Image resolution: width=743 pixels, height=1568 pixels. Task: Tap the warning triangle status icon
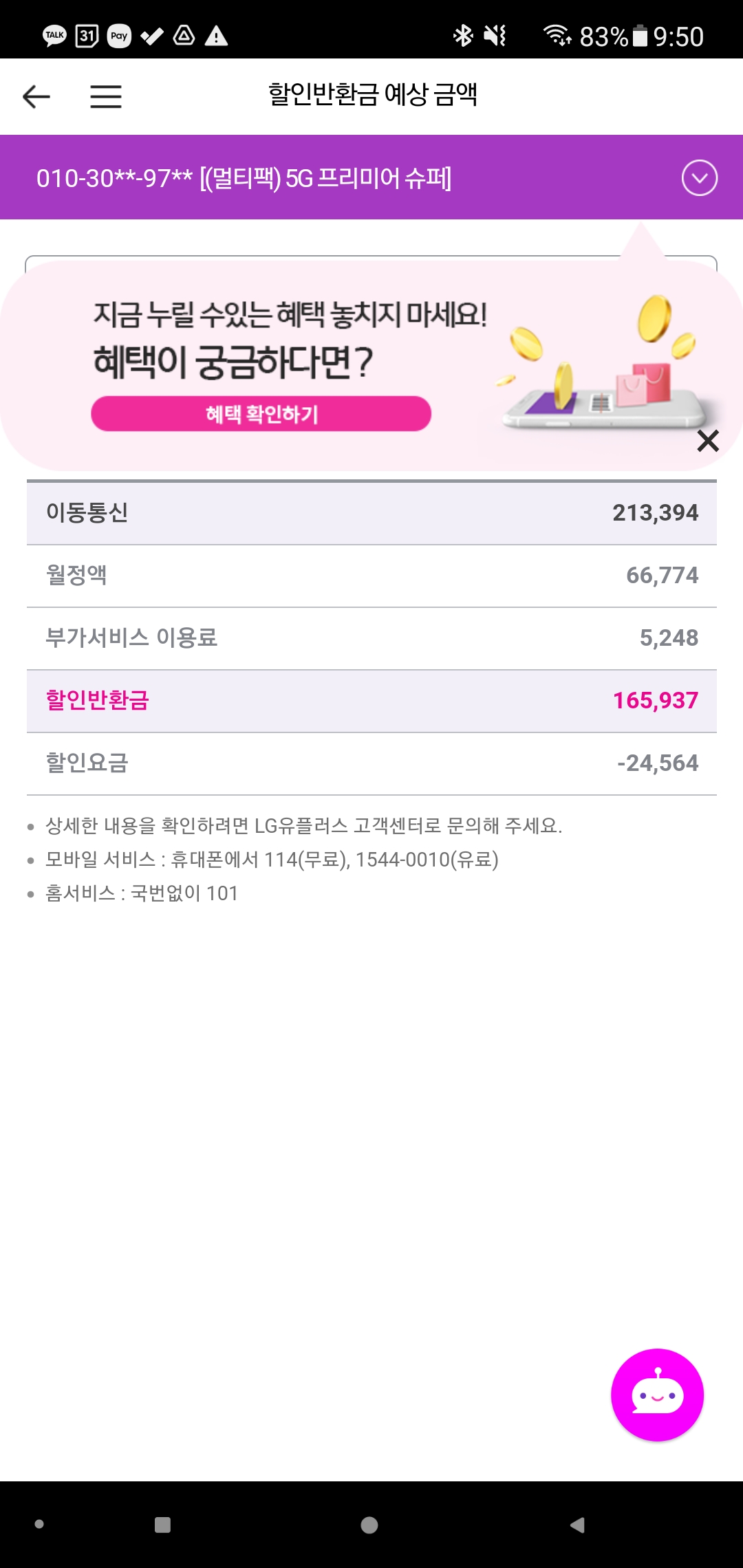pos(216,36)
